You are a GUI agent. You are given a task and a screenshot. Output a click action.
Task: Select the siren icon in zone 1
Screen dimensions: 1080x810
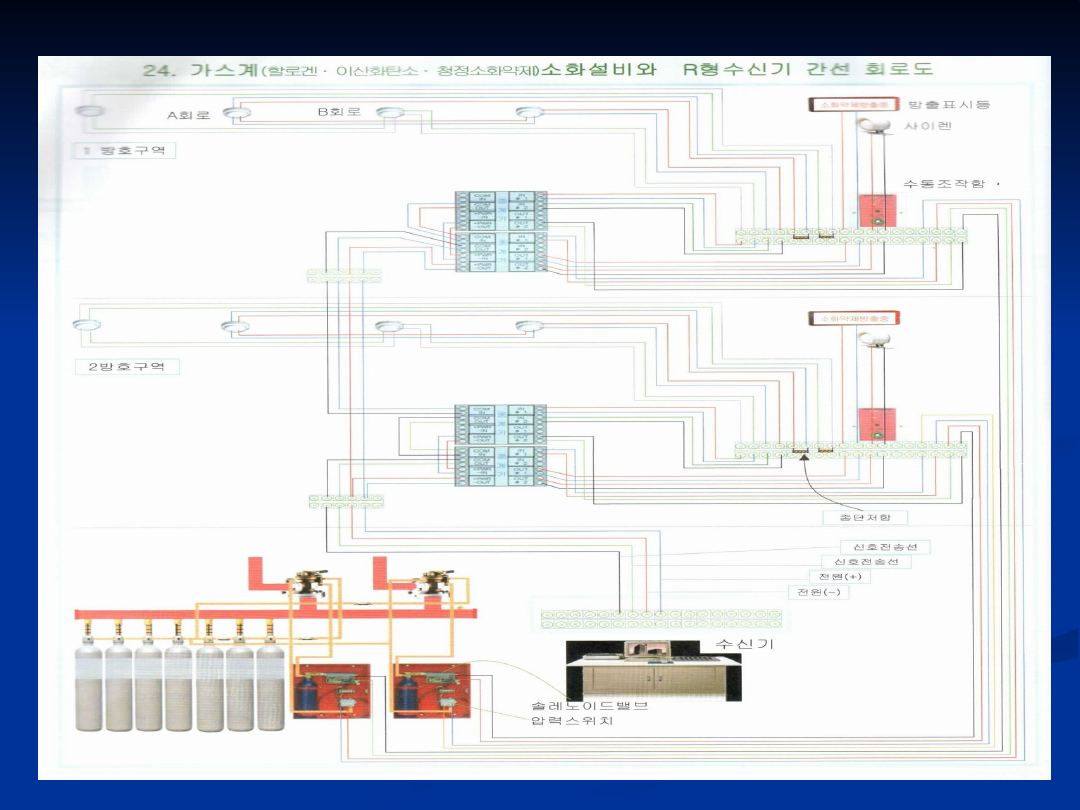[871, 126]
